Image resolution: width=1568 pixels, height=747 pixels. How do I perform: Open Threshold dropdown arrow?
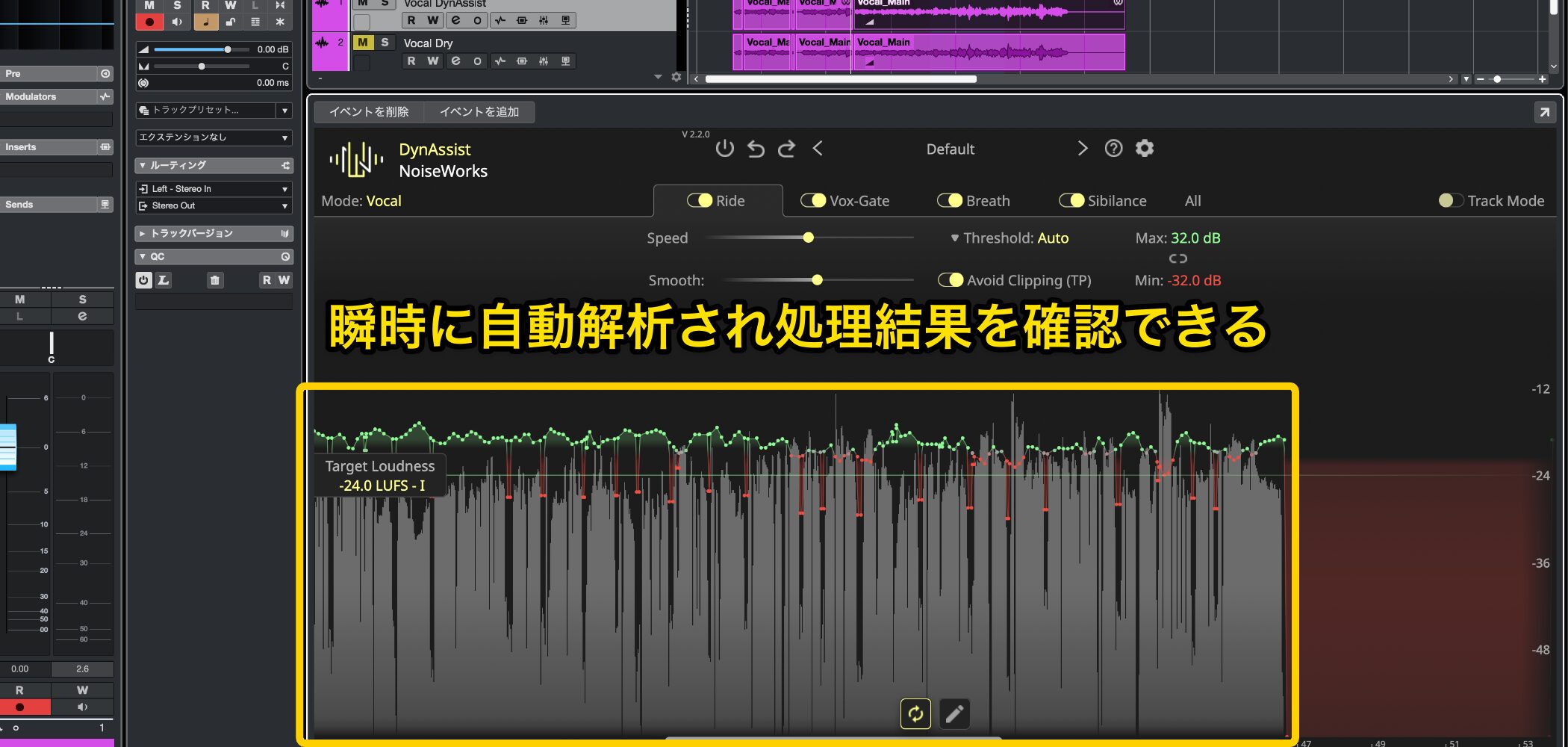click(x=954, y=238)
